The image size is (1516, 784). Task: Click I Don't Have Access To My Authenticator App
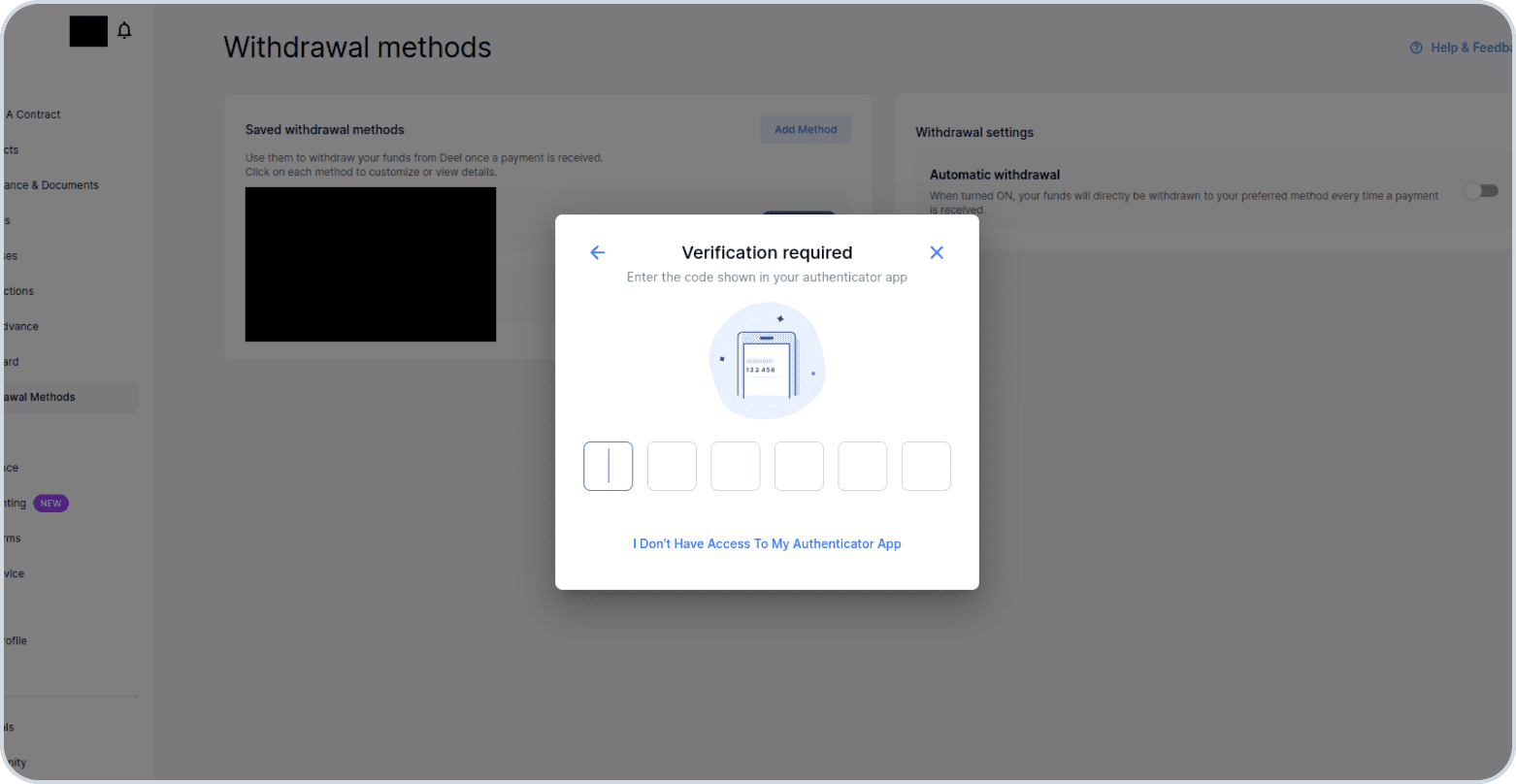tap(767, 544)
